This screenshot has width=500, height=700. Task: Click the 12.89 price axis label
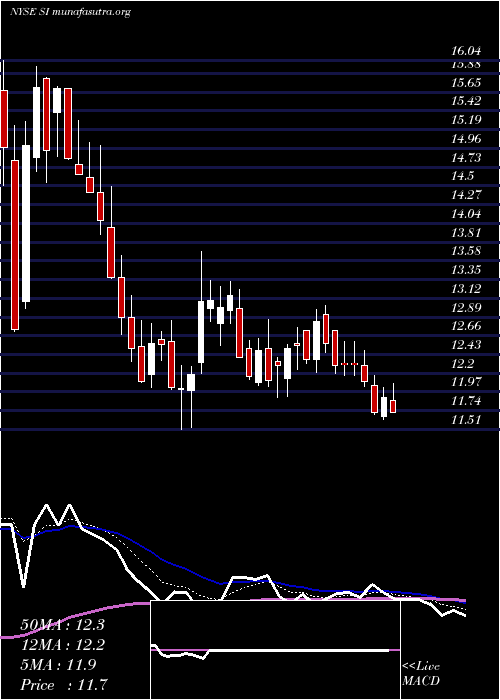tap(466, 308)
